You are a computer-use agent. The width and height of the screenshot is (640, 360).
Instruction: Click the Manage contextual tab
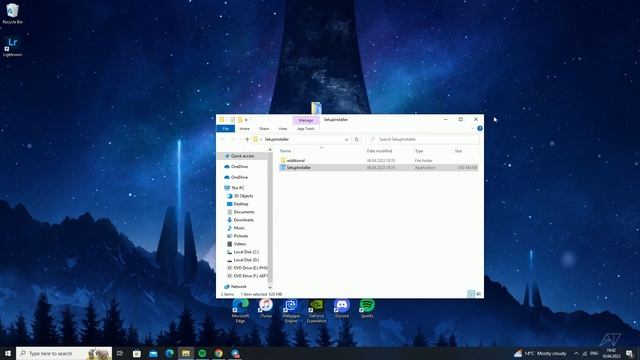coord(306,120)
